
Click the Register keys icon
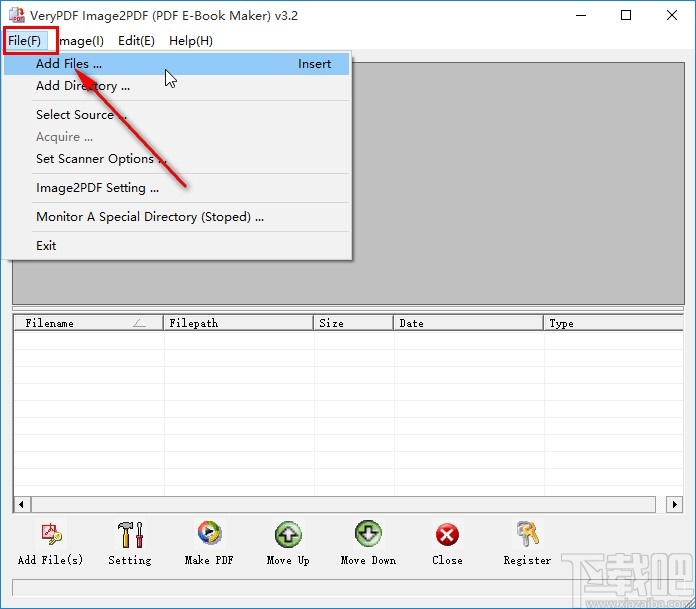click(x=527, y=534)
